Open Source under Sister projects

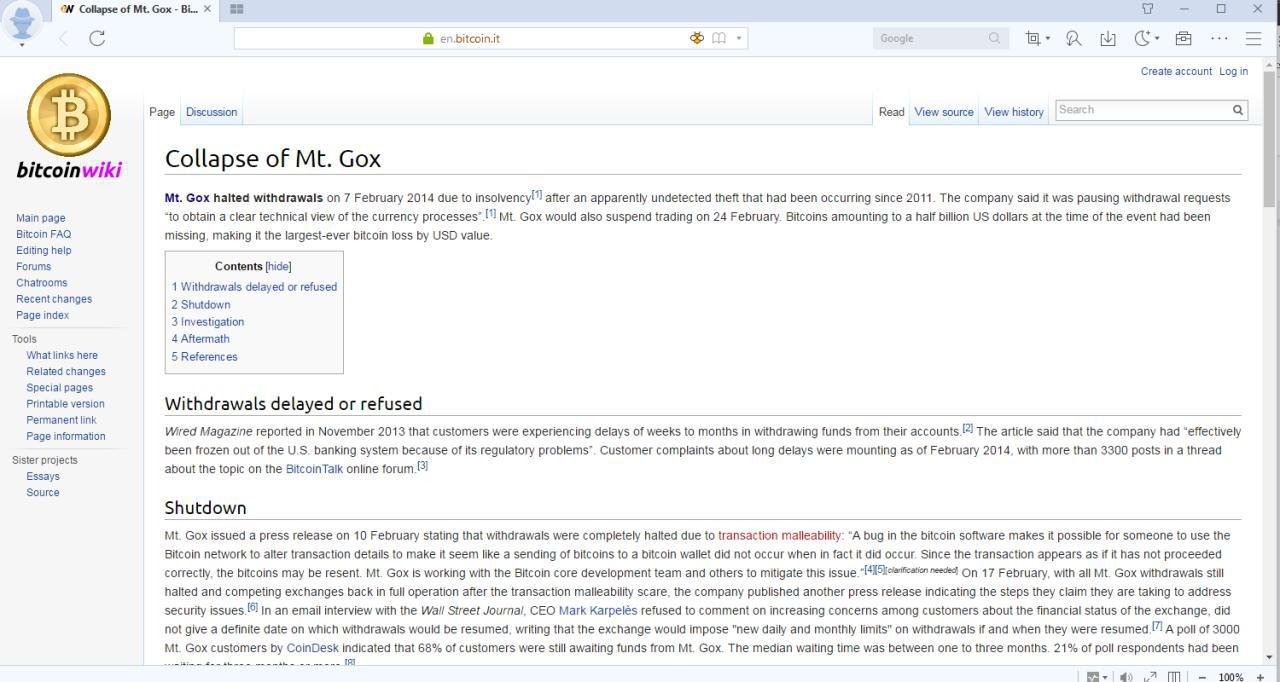(x=43, y=492)
